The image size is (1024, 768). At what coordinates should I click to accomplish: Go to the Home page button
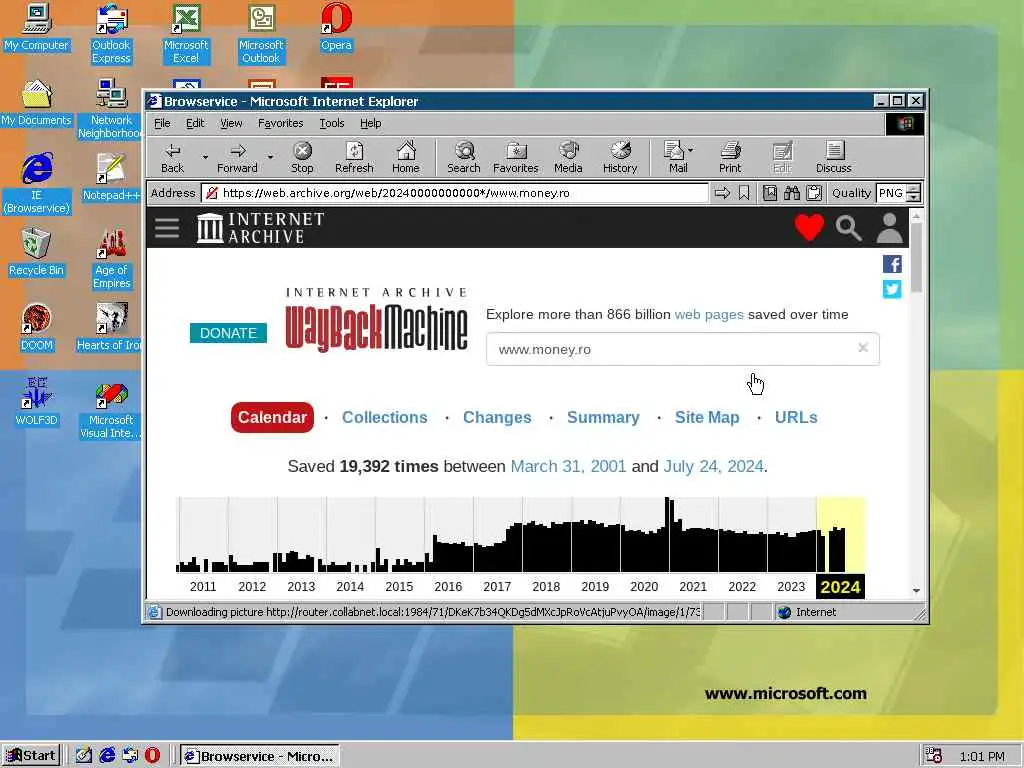[x=406, y=158]
